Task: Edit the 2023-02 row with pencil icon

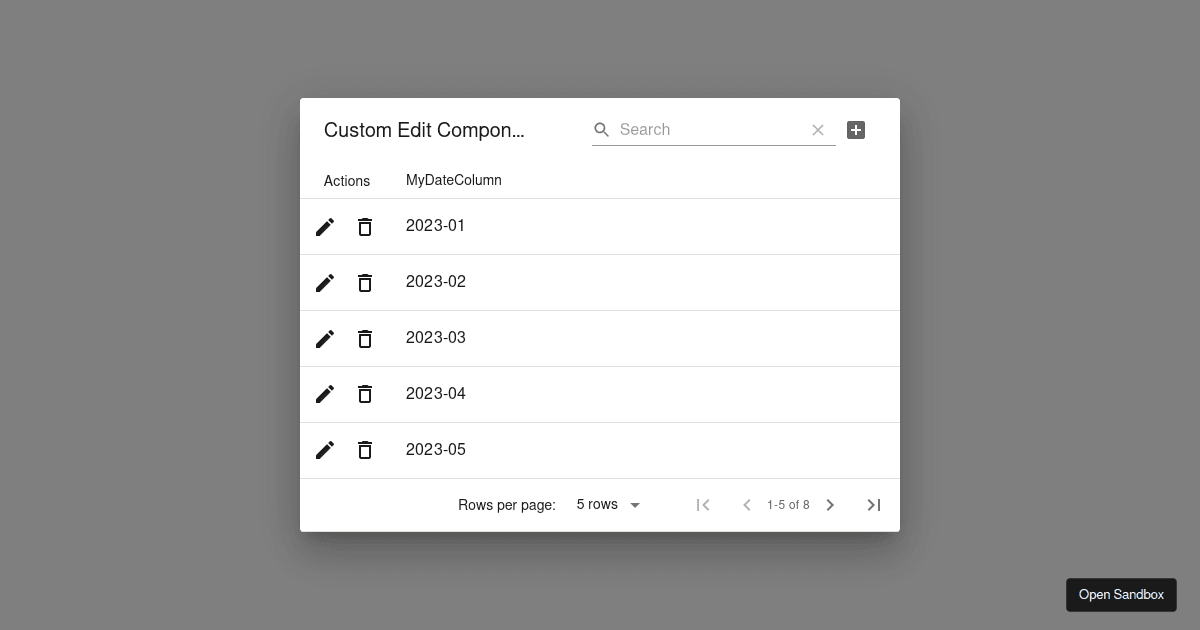Action: coord(325,283)
